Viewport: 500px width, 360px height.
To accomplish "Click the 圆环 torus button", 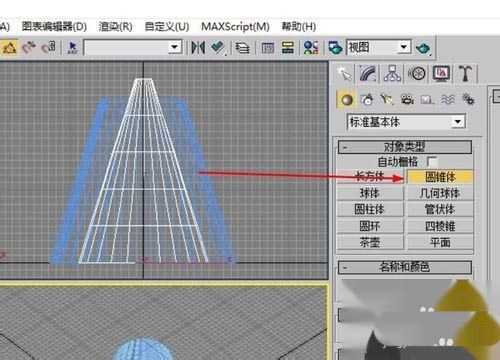I will [370, 226].
